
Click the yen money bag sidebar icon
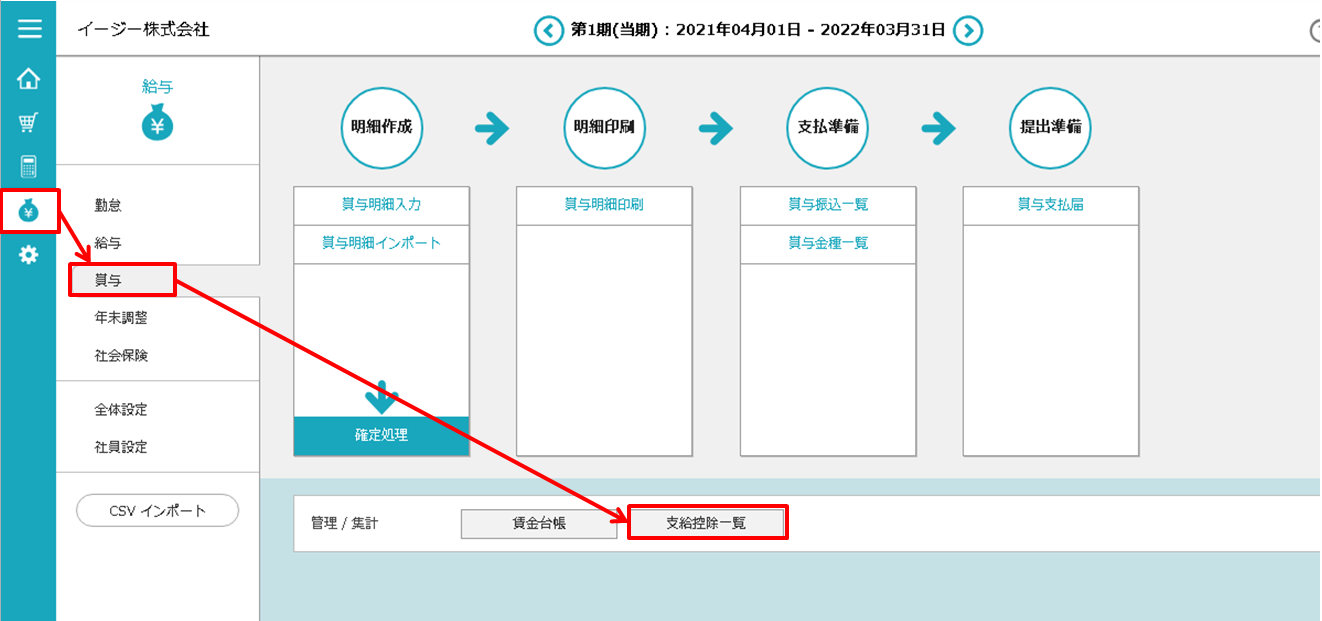(29, 211)
